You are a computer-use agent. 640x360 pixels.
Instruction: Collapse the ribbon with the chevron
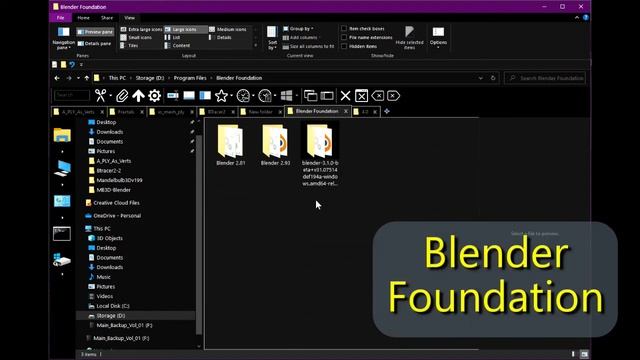577,18
